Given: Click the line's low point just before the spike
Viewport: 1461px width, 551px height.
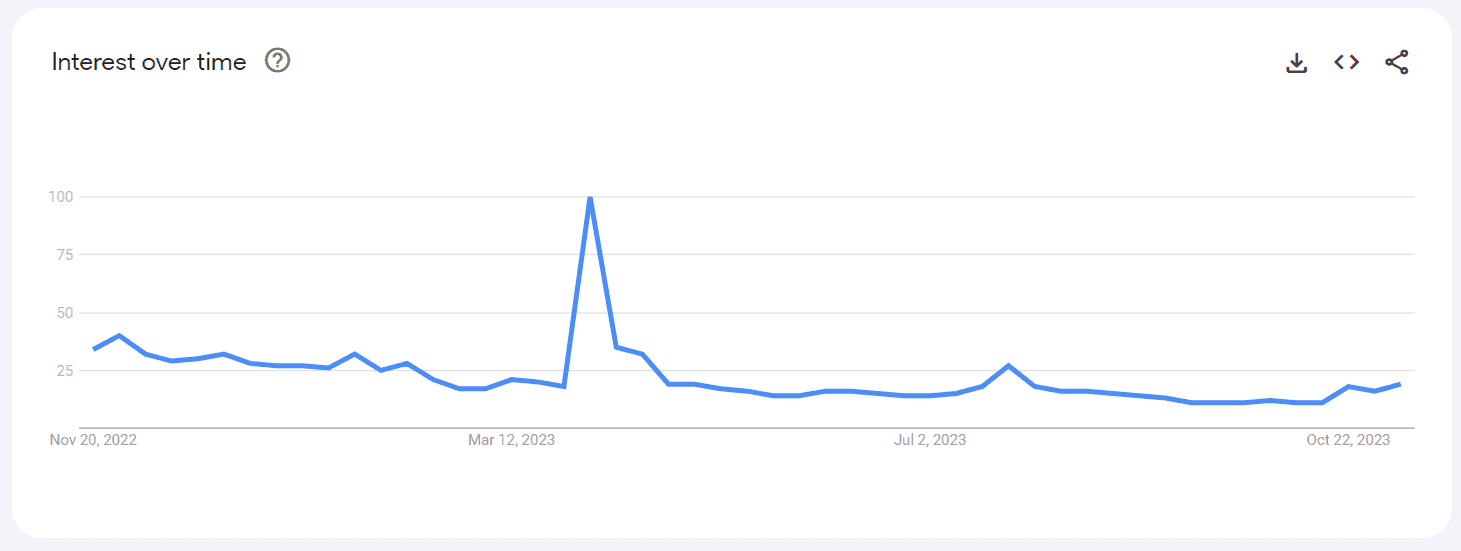Looking at the screenshot, I should coord(564,386).
